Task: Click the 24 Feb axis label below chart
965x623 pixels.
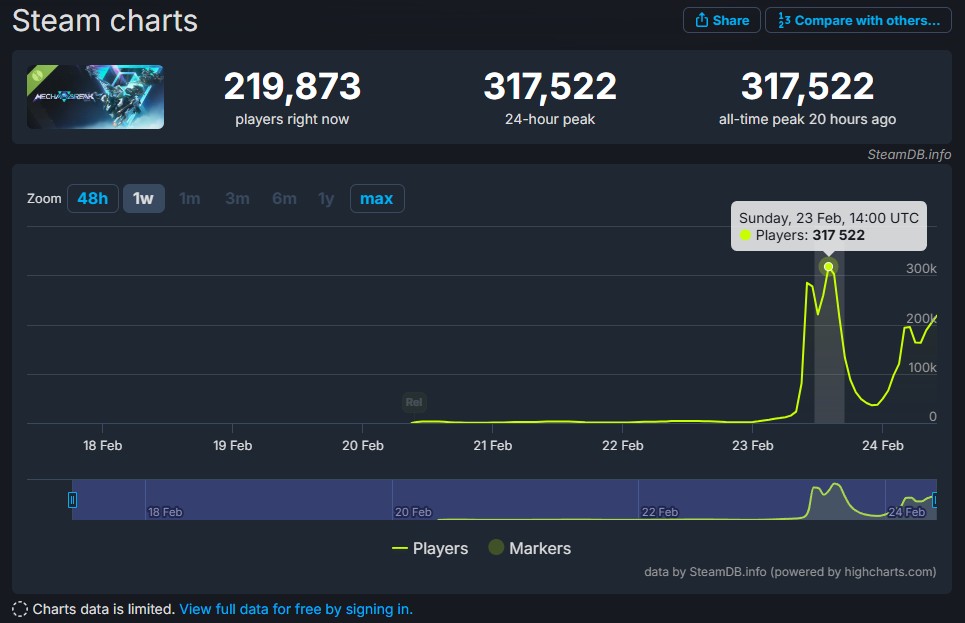Action: click(883, 445)
